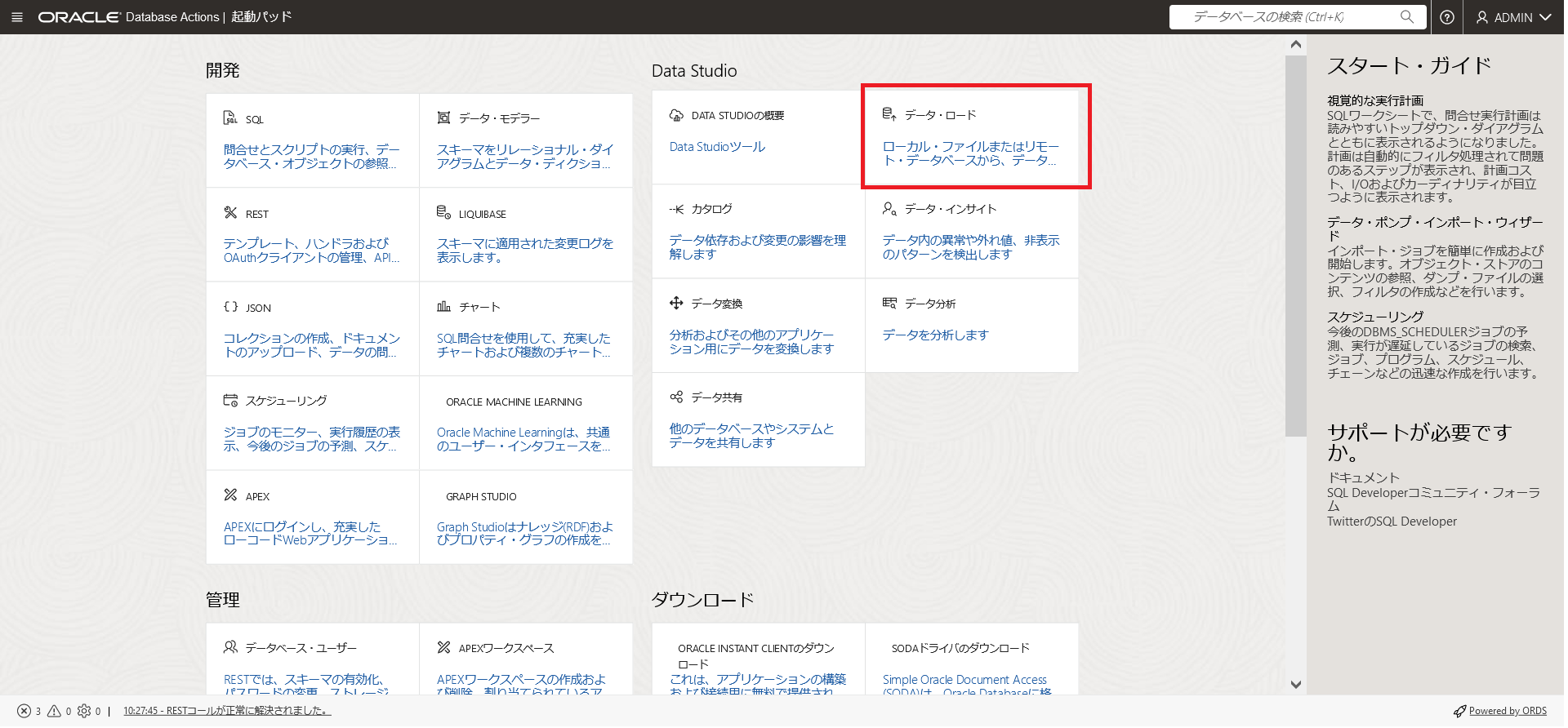Open the Data Share description link
The image size is (1568, 728).
click(751, 435)
